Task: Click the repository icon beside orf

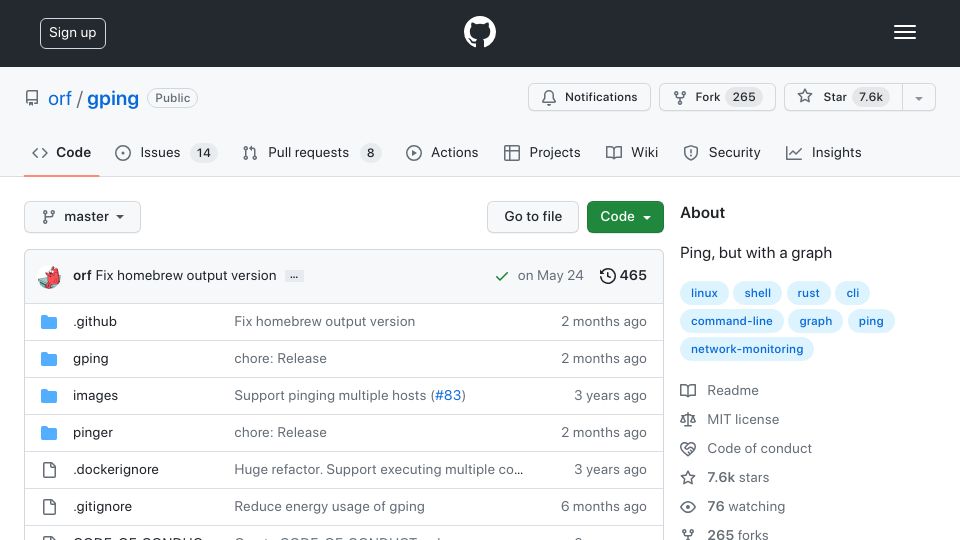Action: tap(32, 98)
